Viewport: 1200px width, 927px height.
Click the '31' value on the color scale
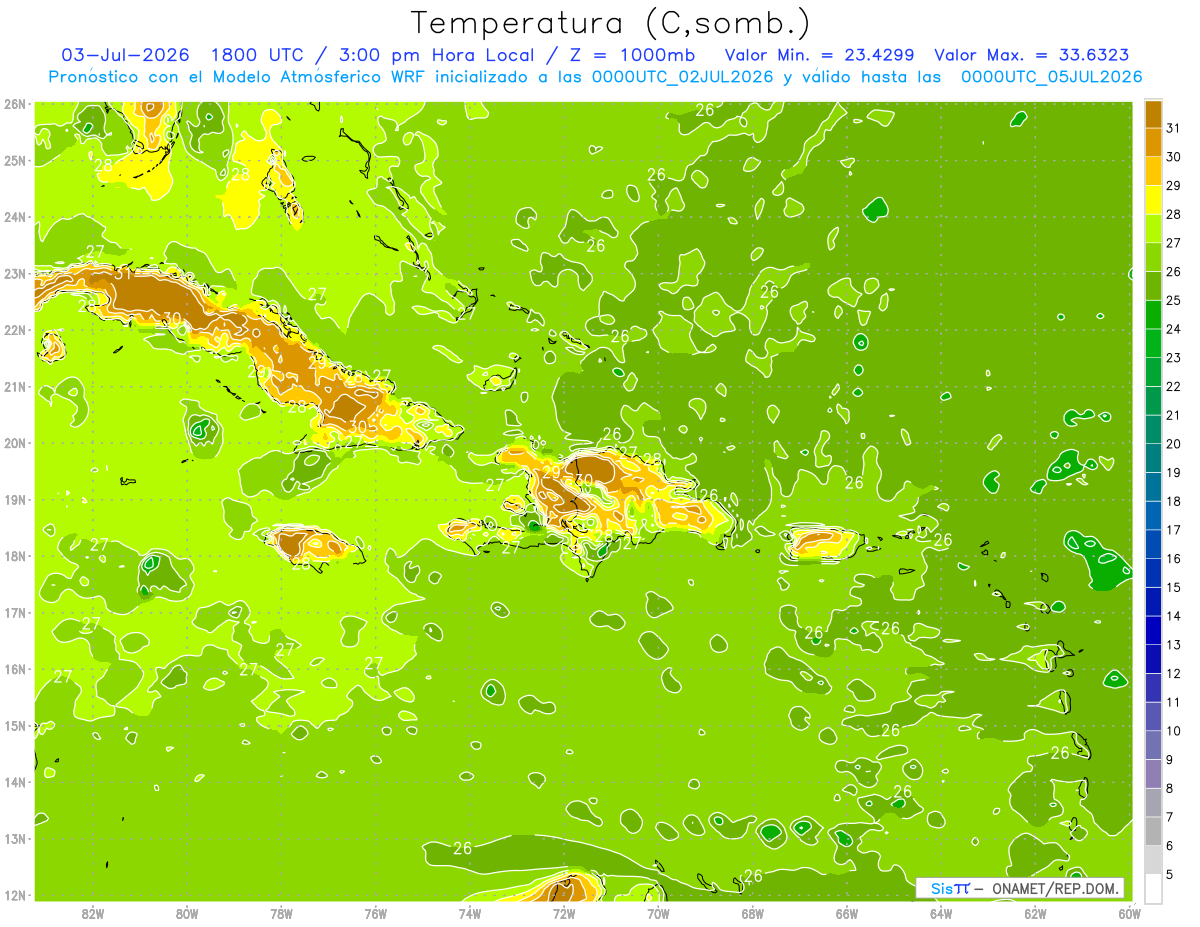1174,128
